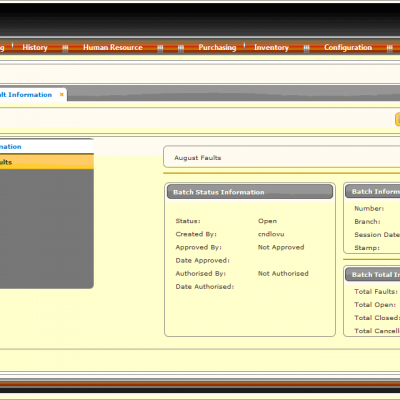Open the Configuration menu
This screenshot has height=400, width=400.
pyautogui.click(x=348, y=47)
